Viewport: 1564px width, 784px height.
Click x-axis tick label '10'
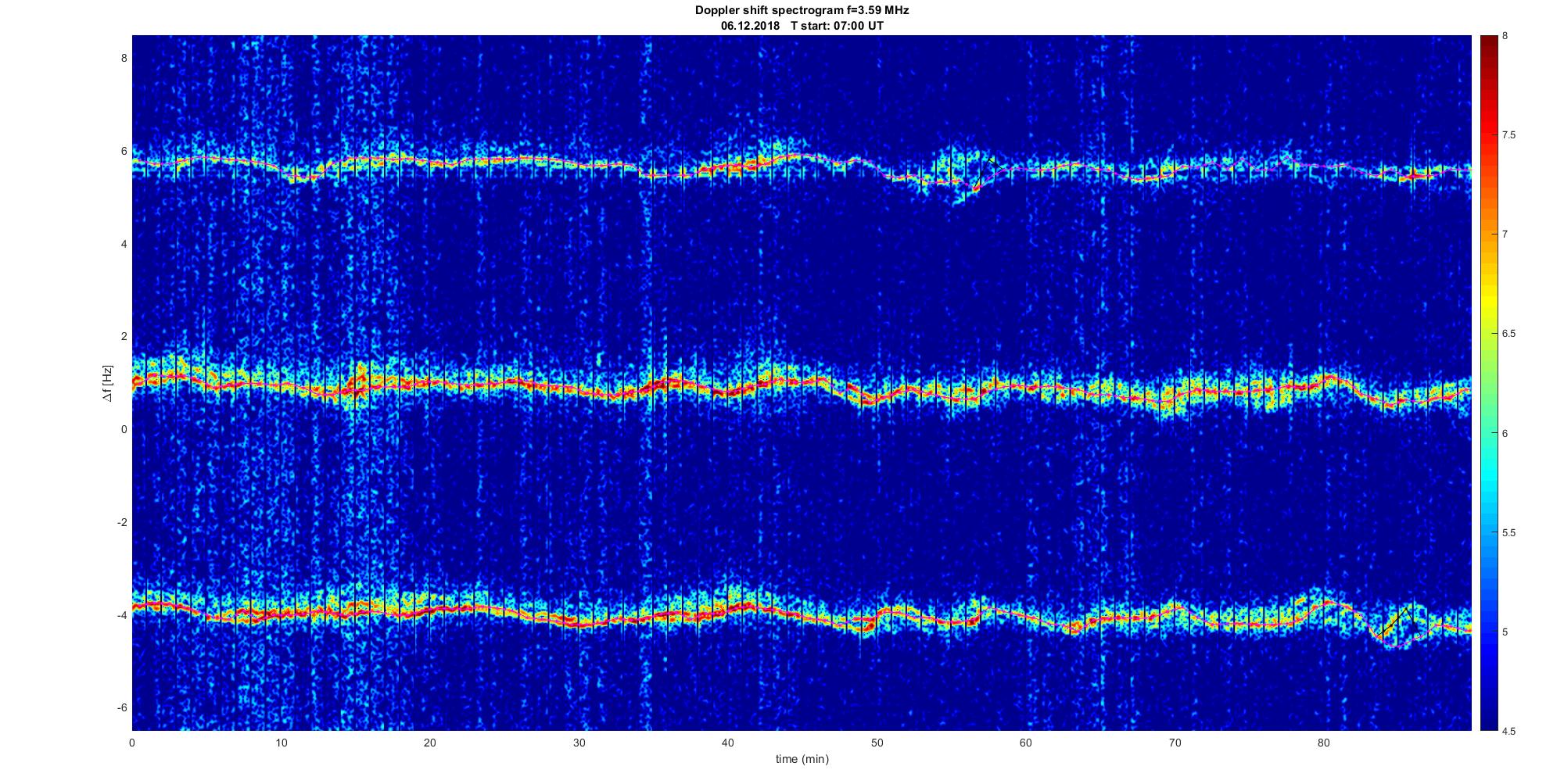(281, 743)
